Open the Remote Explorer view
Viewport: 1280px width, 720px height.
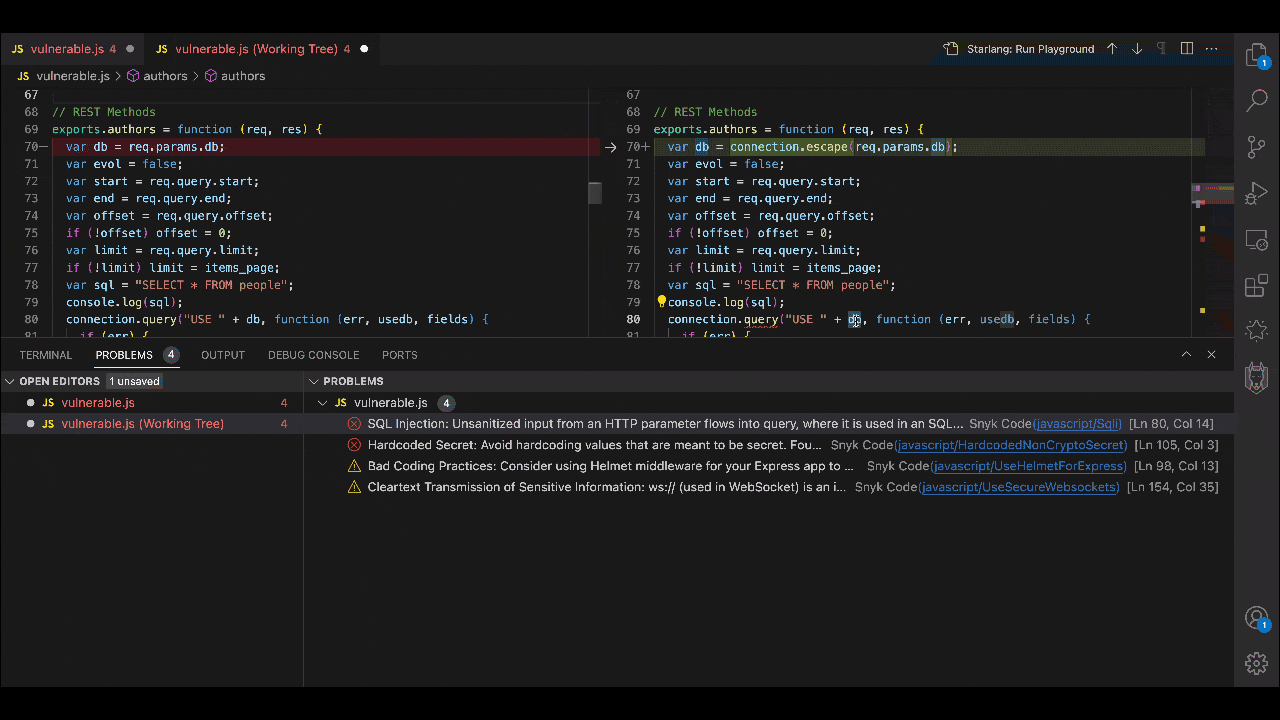pyautogui.click(x=1256, y=241)
